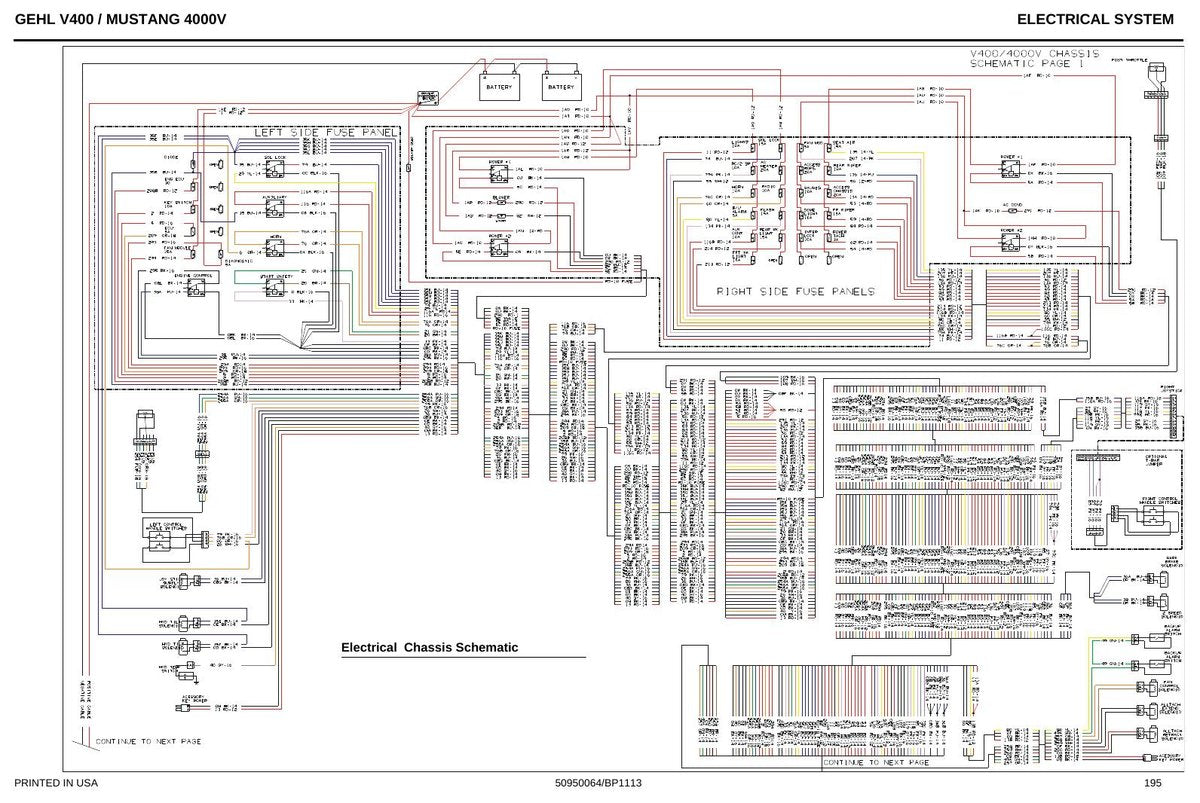Click the RIGHT SIDE FUSE PANELS label

[796, 291]
